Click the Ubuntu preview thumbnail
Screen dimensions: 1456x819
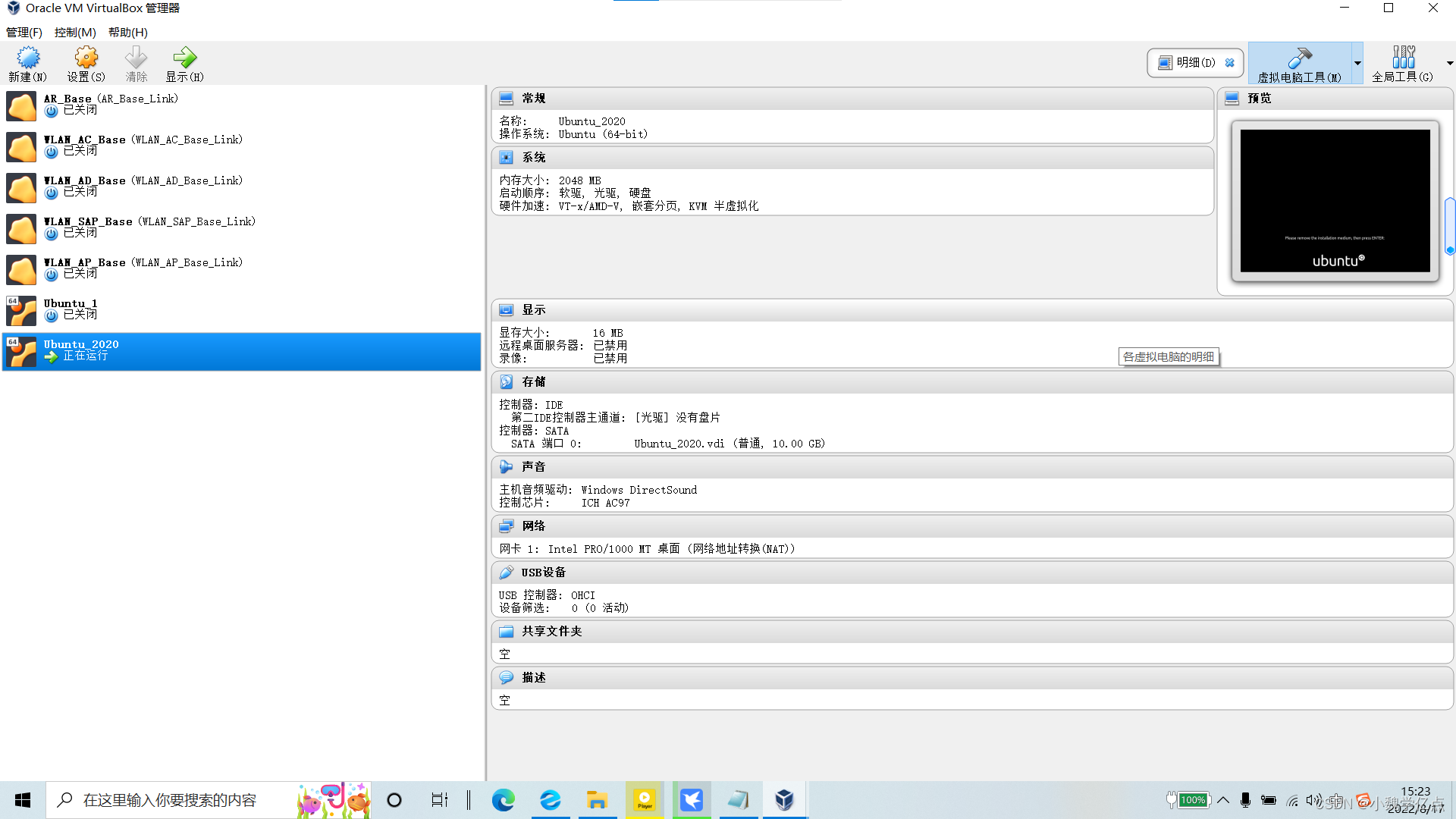(1335, 201)
